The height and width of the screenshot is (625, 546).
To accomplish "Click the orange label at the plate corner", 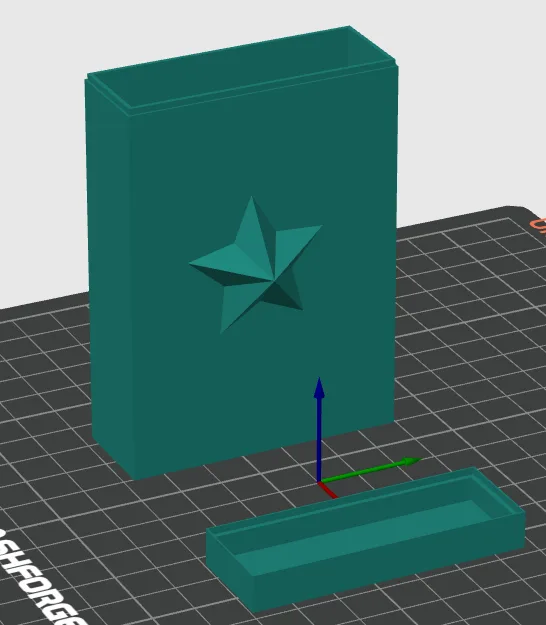I will point(539,225).
